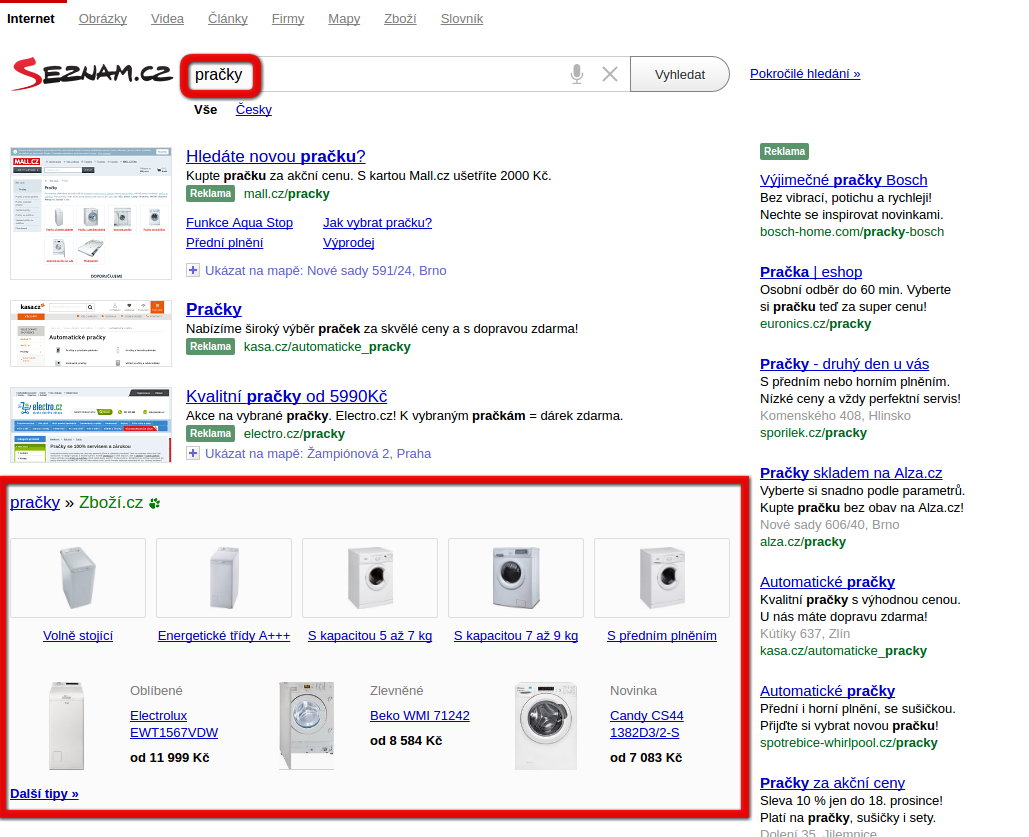Click the green paw icon next to Zboží.cz
The image size is (1029, 837).
[155, 504]
